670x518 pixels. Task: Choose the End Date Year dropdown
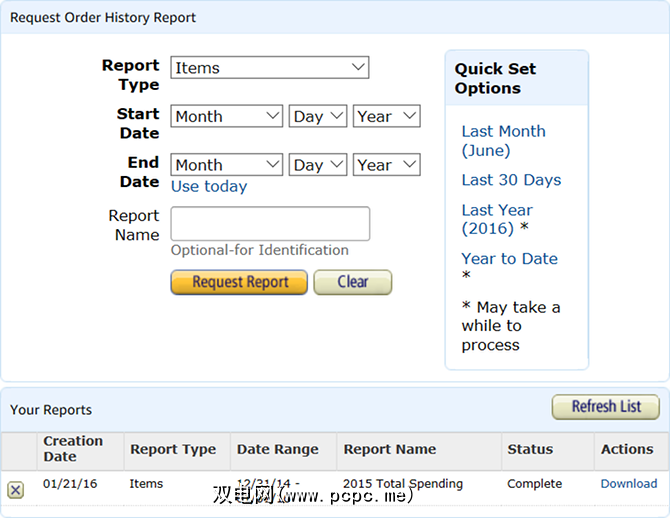click(386, 165)
